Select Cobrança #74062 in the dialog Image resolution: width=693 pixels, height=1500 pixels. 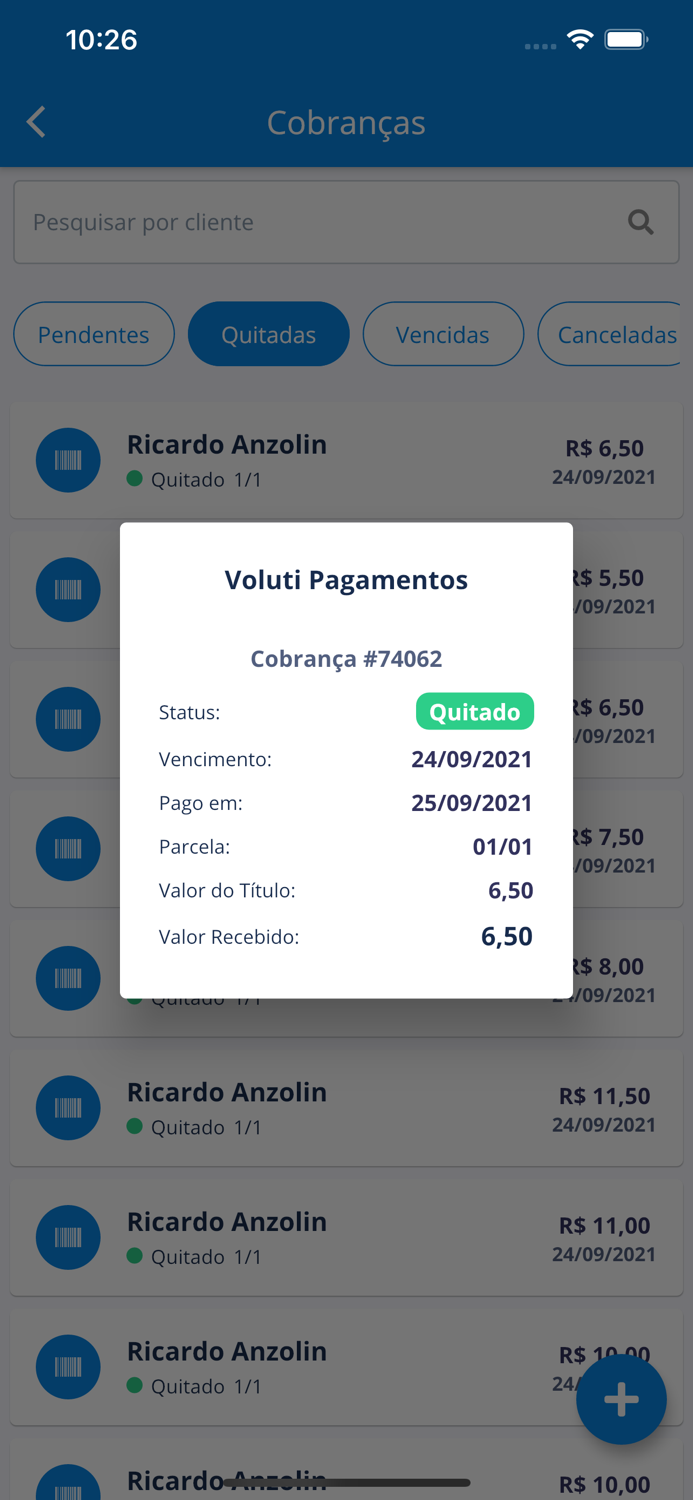[346, 658]
